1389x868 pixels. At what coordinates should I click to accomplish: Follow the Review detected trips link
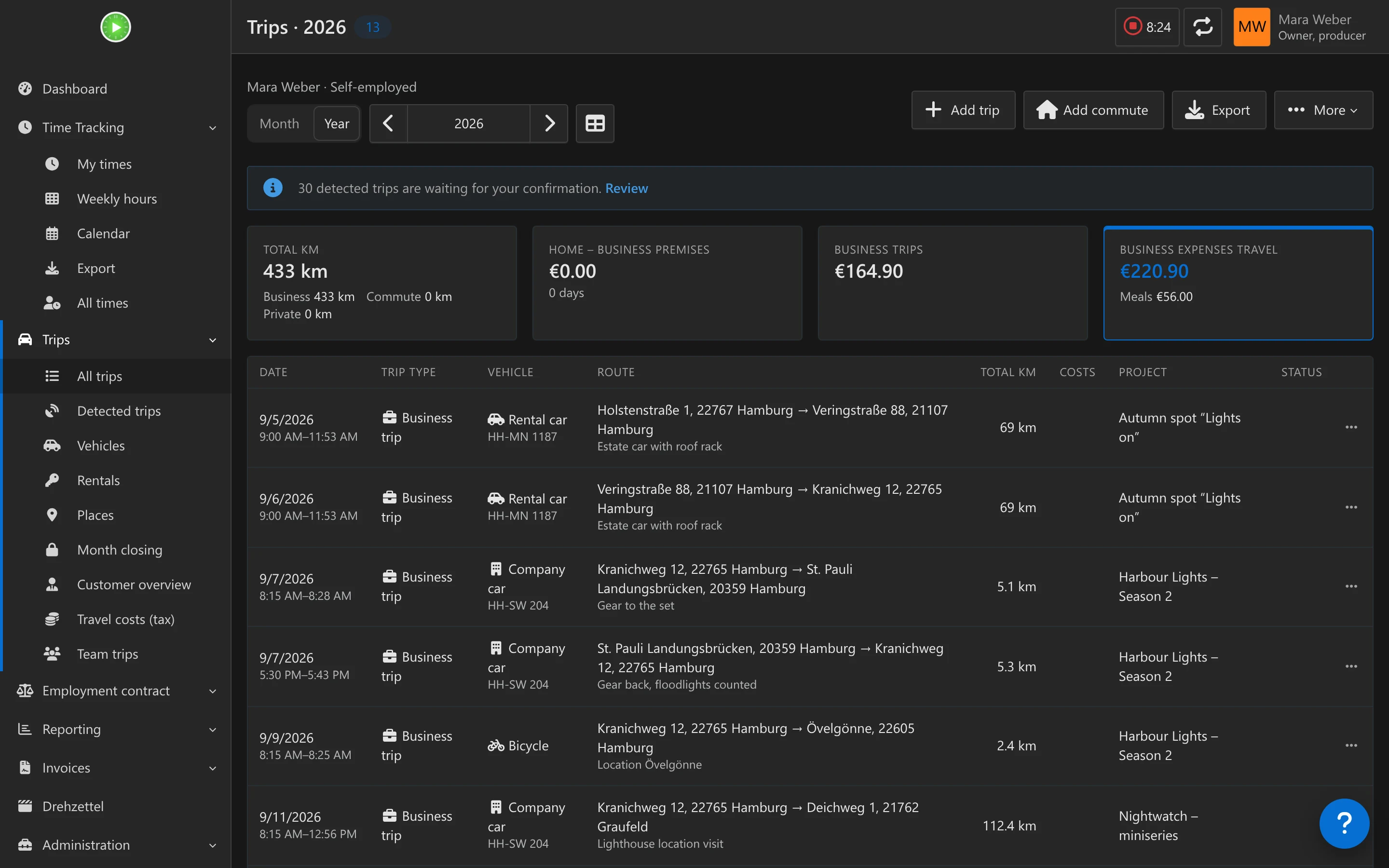[x=626, y=188]
